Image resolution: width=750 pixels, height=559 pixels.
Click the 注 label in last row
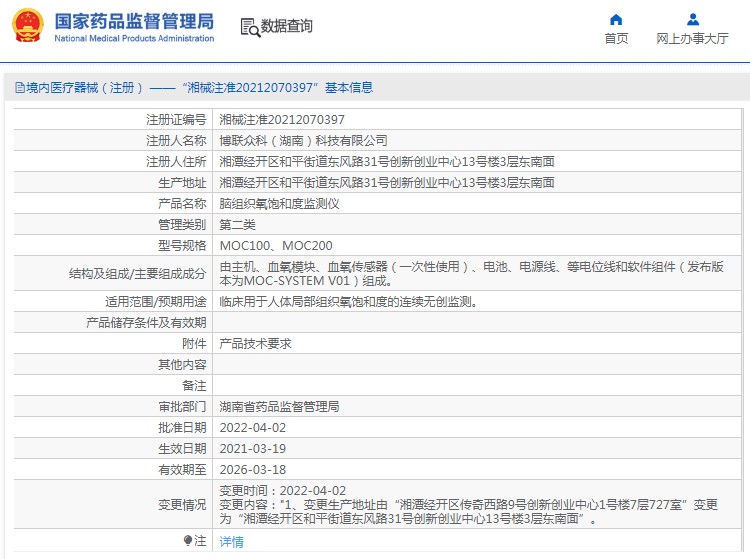200,541
